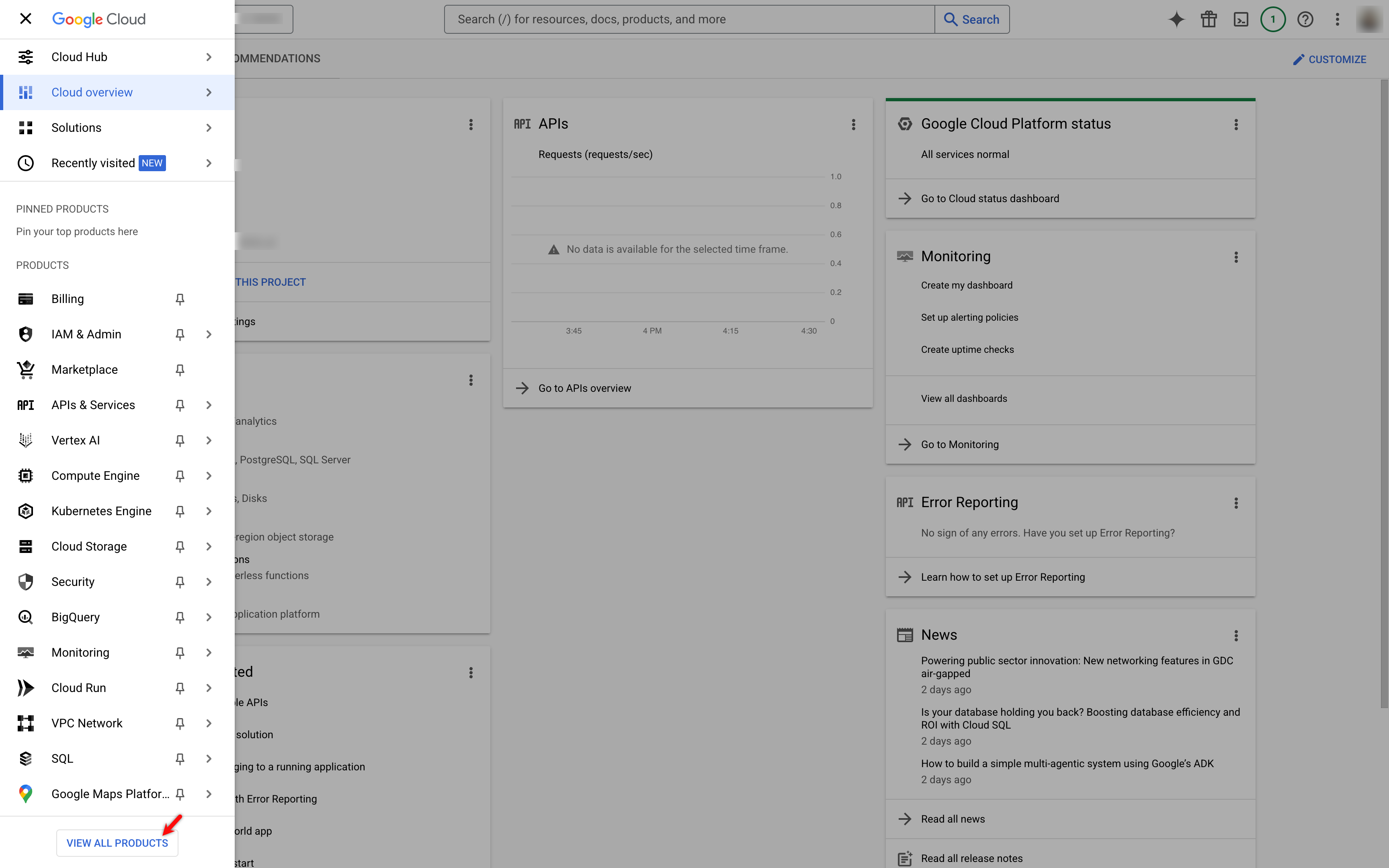Click the VIEW ALL PRODUCTS button
Image resolution: width=1389 pixels, height=868 pixels.
tap(117, 843)
